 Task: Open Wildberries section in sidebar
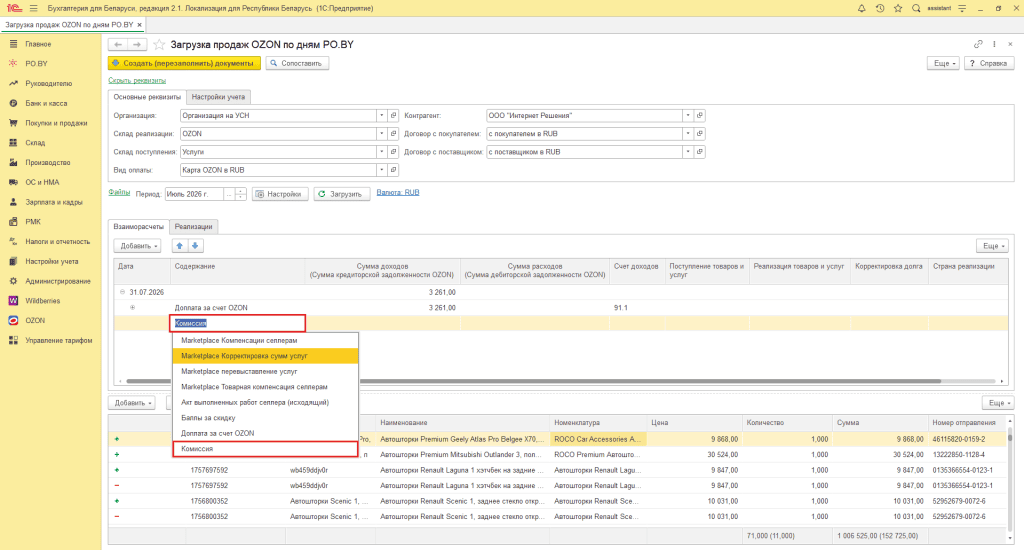point(42,301)
